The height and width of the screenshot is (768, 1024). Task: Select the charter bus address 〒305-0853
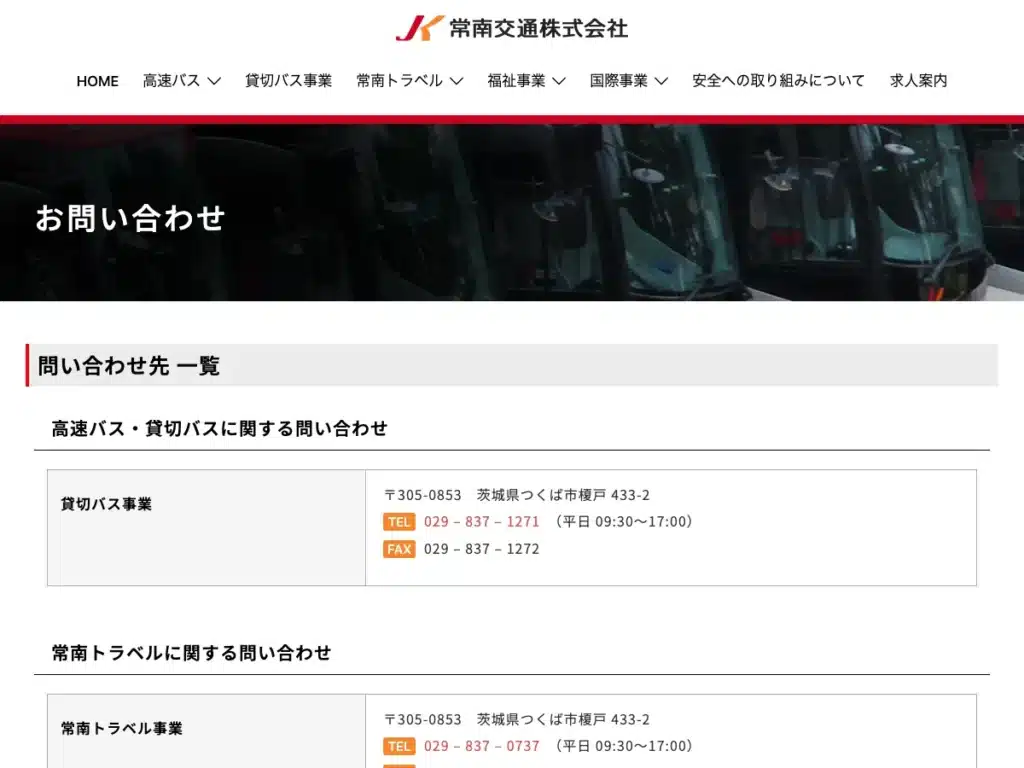point(517,495)
